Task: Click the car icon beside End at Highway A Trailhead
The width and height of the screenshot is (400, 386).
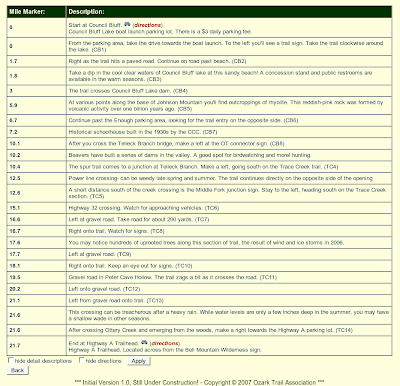Action: click(x=144, y=342)
